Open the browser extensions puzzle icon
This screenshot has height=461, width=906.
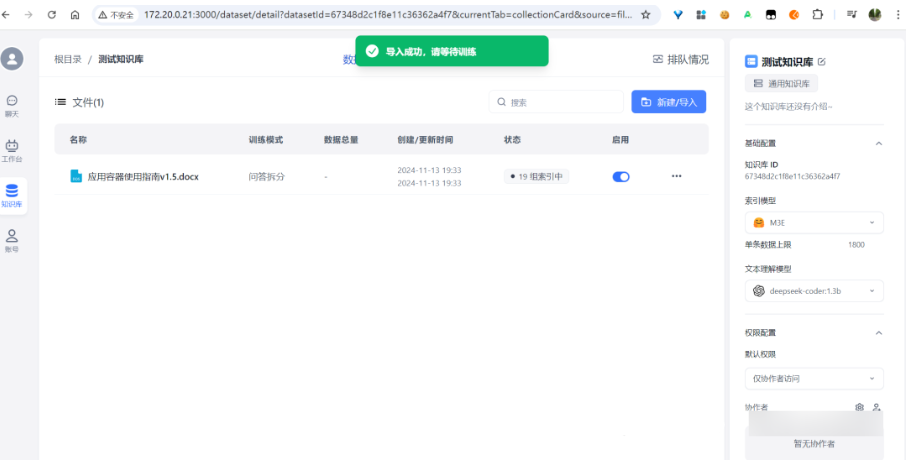818,15
